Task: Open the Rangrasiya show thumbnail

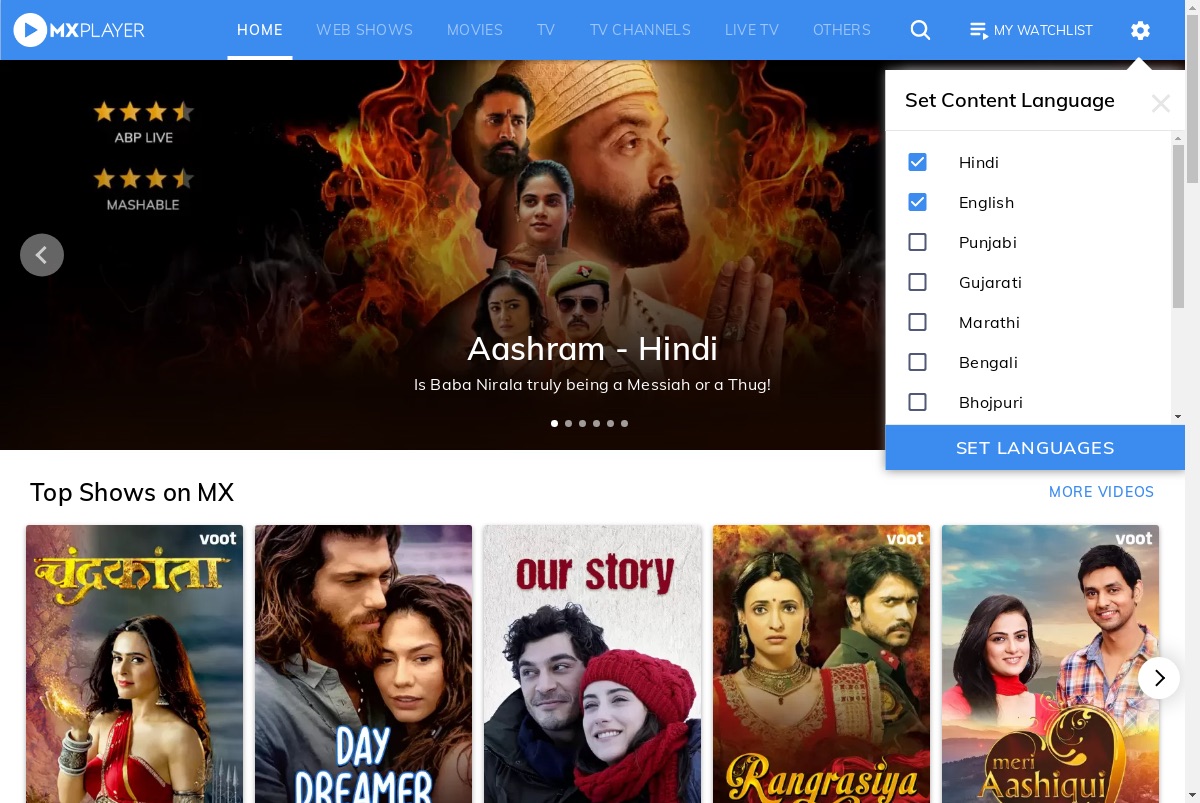Action: coord(821,664)
